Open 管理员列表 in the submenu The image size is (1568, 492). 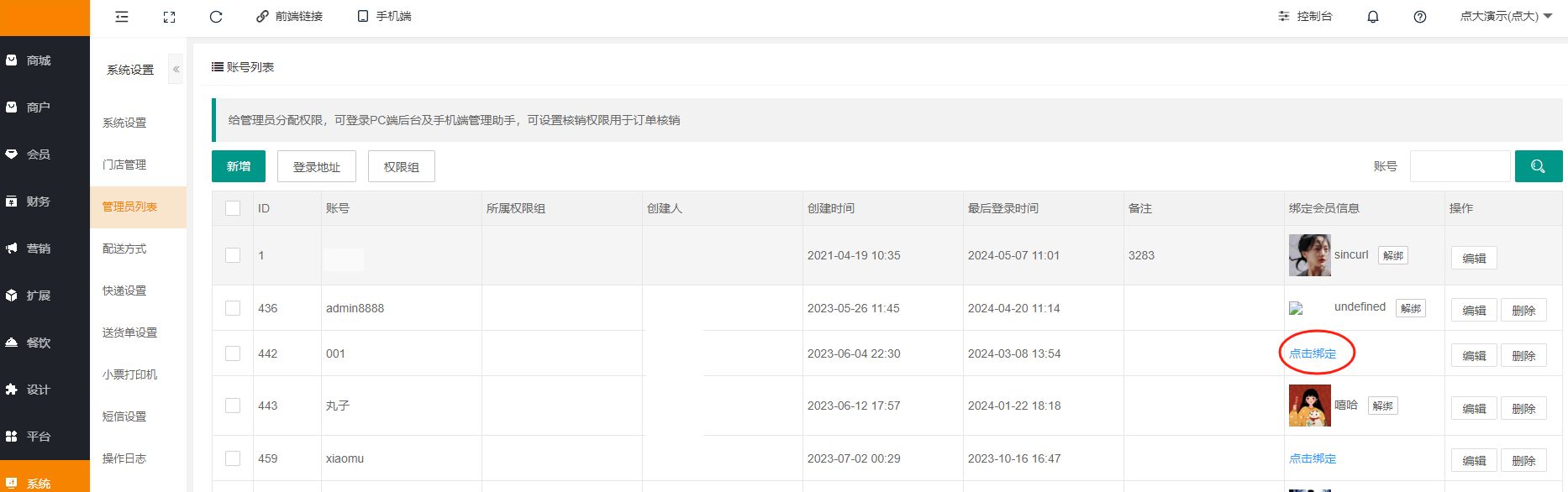click(129, 207)
